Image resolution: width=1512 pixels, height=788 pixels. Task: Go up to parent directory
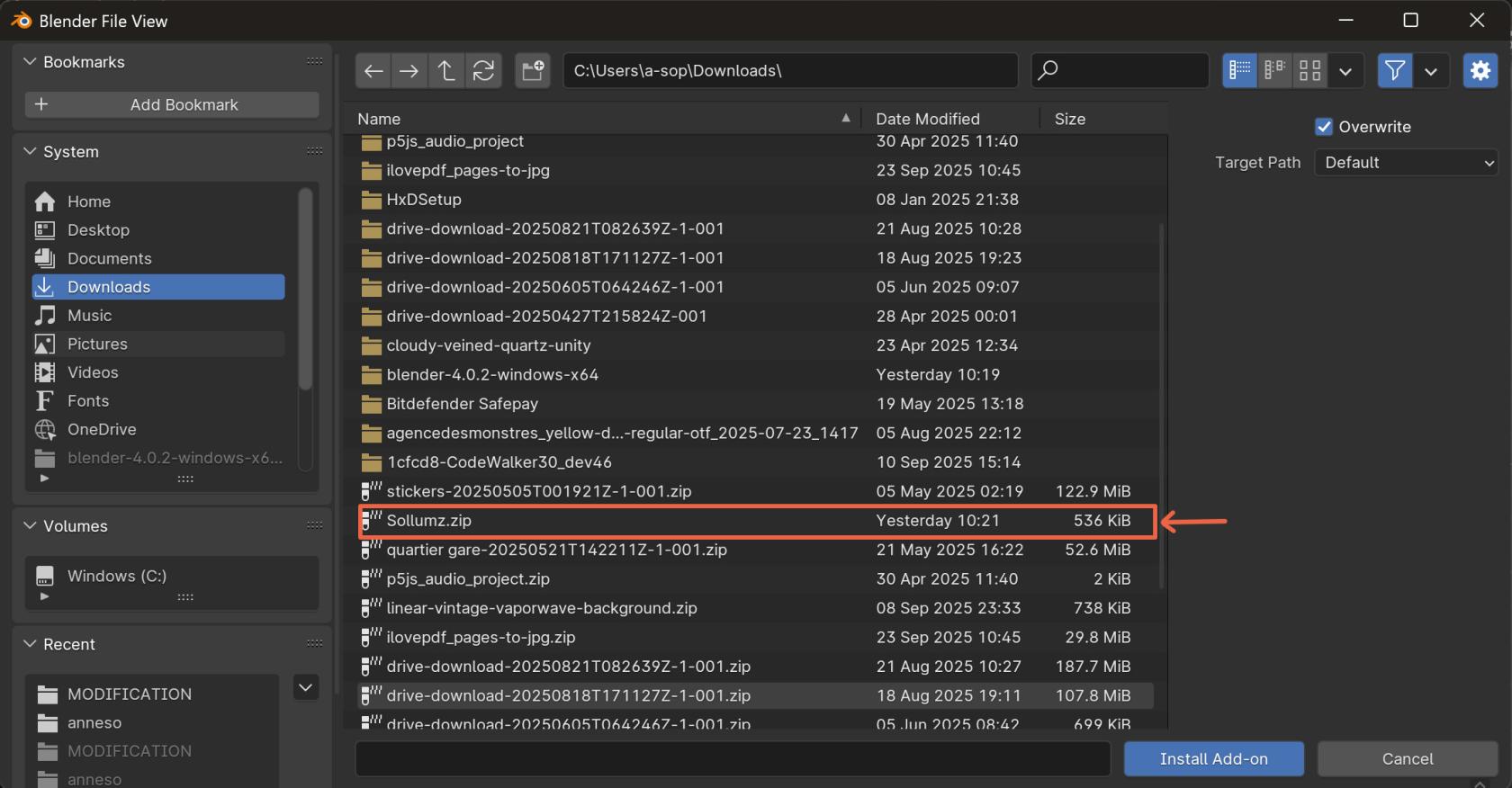[446, 71]
